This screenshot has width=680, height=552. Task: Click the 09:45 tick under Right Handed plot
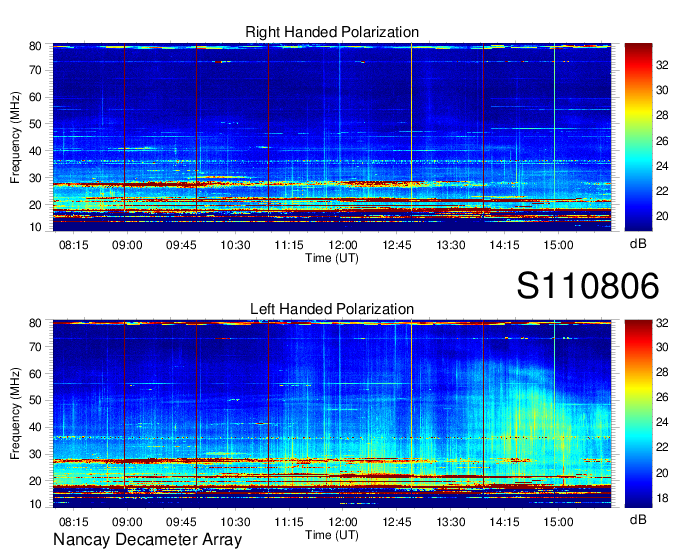(x=181, y=245)
